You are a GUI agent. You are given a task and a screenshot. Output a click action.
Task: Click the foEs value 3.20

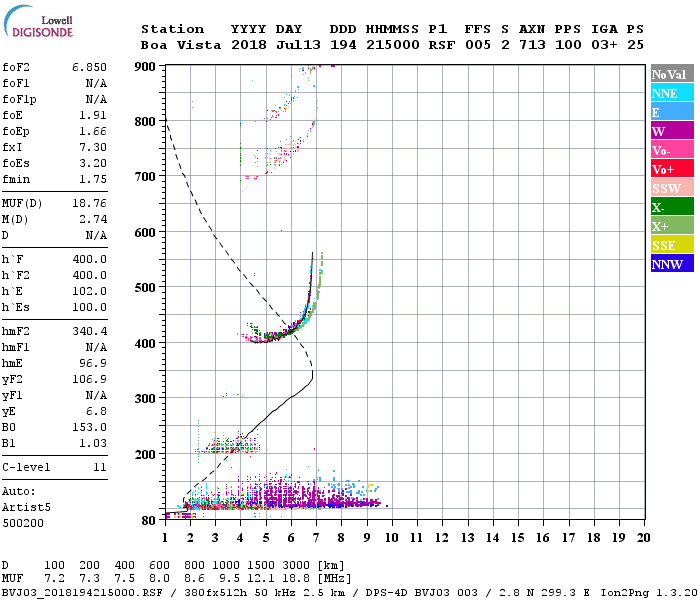[x=93, y=163]
